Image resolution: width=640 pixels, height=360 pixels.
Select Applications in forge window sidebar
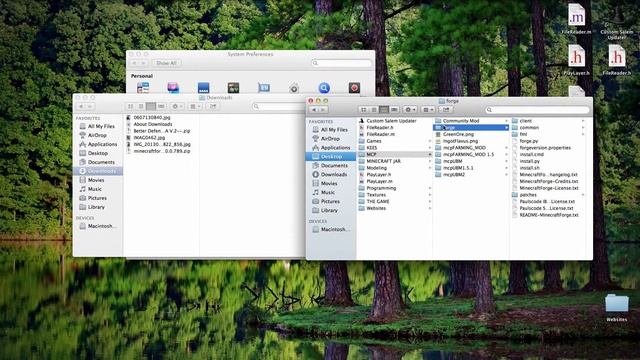336,147
